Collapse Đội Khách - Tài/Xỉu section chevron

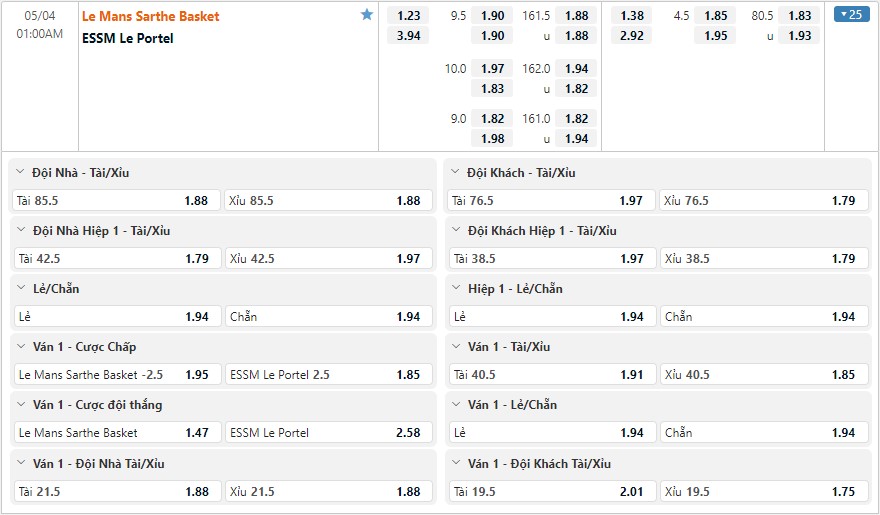pos(455,172)
